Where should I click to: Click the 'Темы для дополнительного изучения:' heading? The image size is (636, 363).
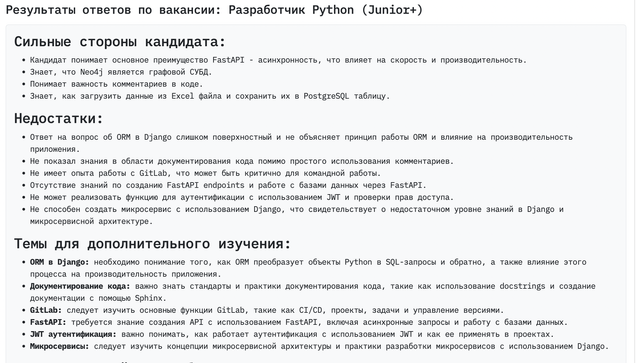pyautogui.click(x=153, y=244)
